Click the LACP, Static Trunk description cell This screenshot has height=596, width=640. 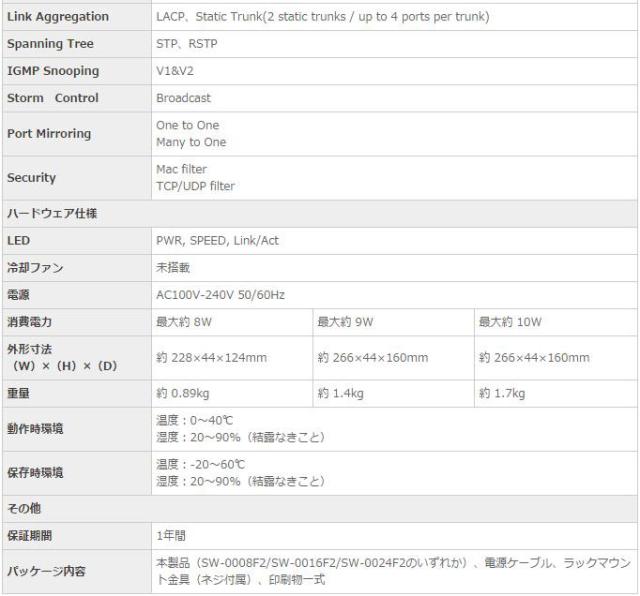coord(322,18)
